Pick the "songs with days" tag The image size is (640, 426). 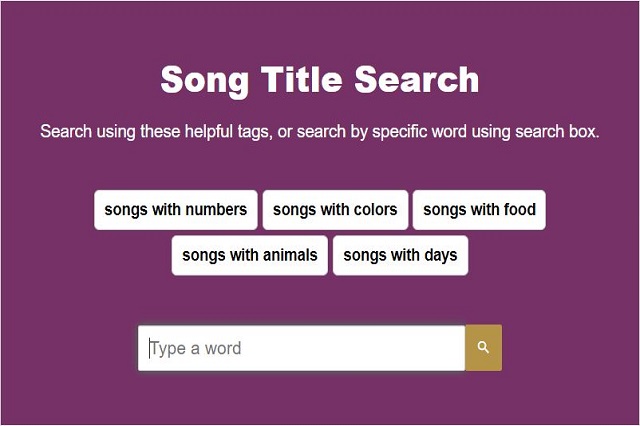[400, 255]
